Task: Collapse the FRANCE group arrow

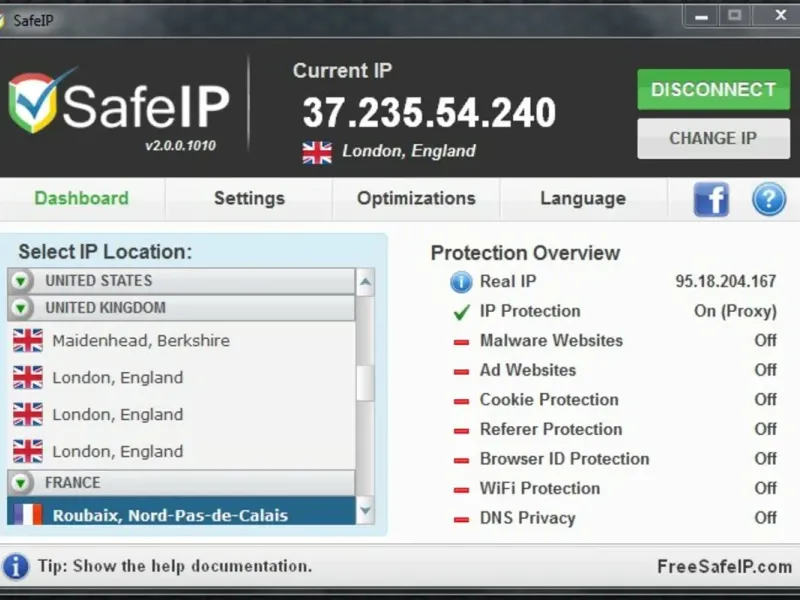Action: click(21, 483)
